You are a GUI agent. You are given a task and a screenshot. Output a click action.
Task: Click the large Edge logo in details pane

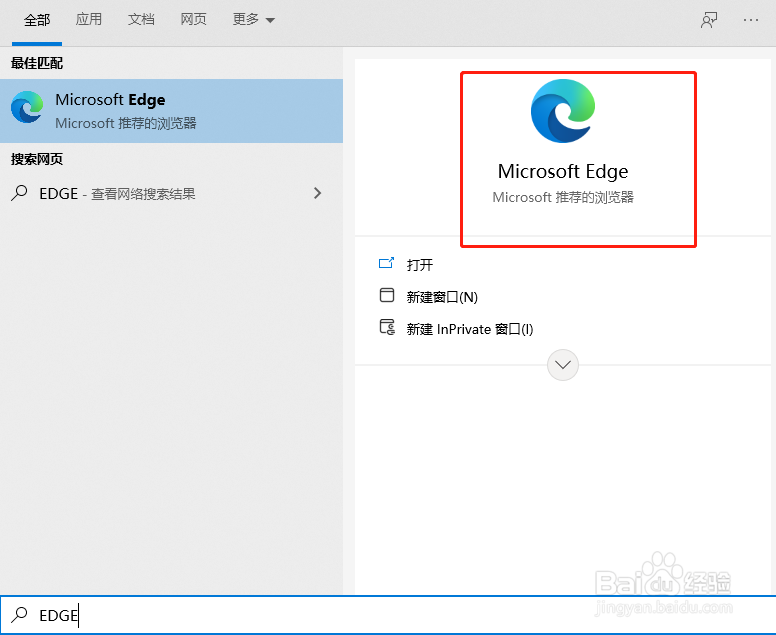(563, 111)
